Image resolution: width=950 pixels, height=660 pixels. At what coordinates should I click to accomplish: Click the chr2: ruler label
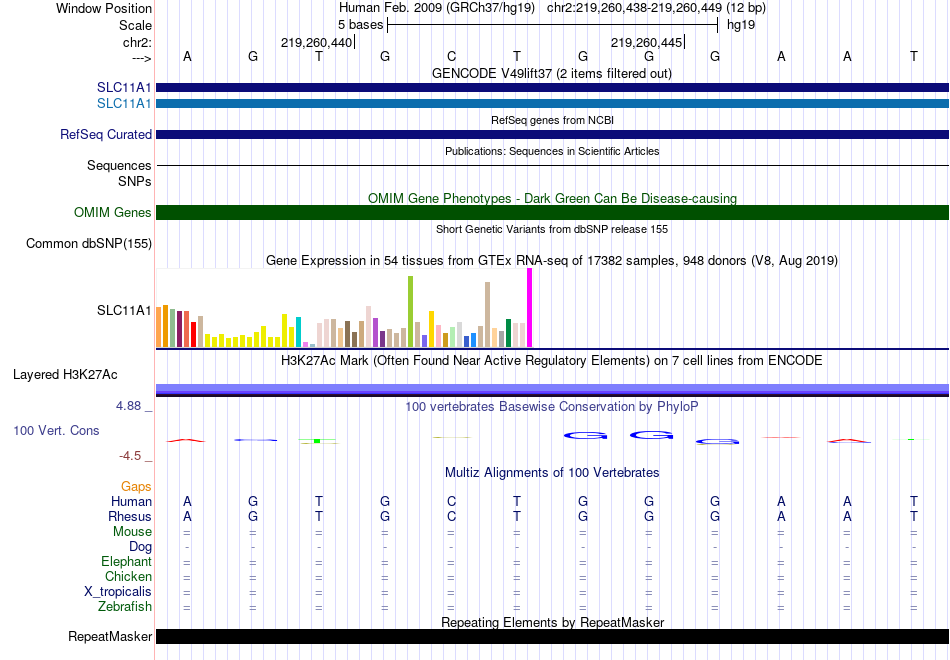point(137,42)
